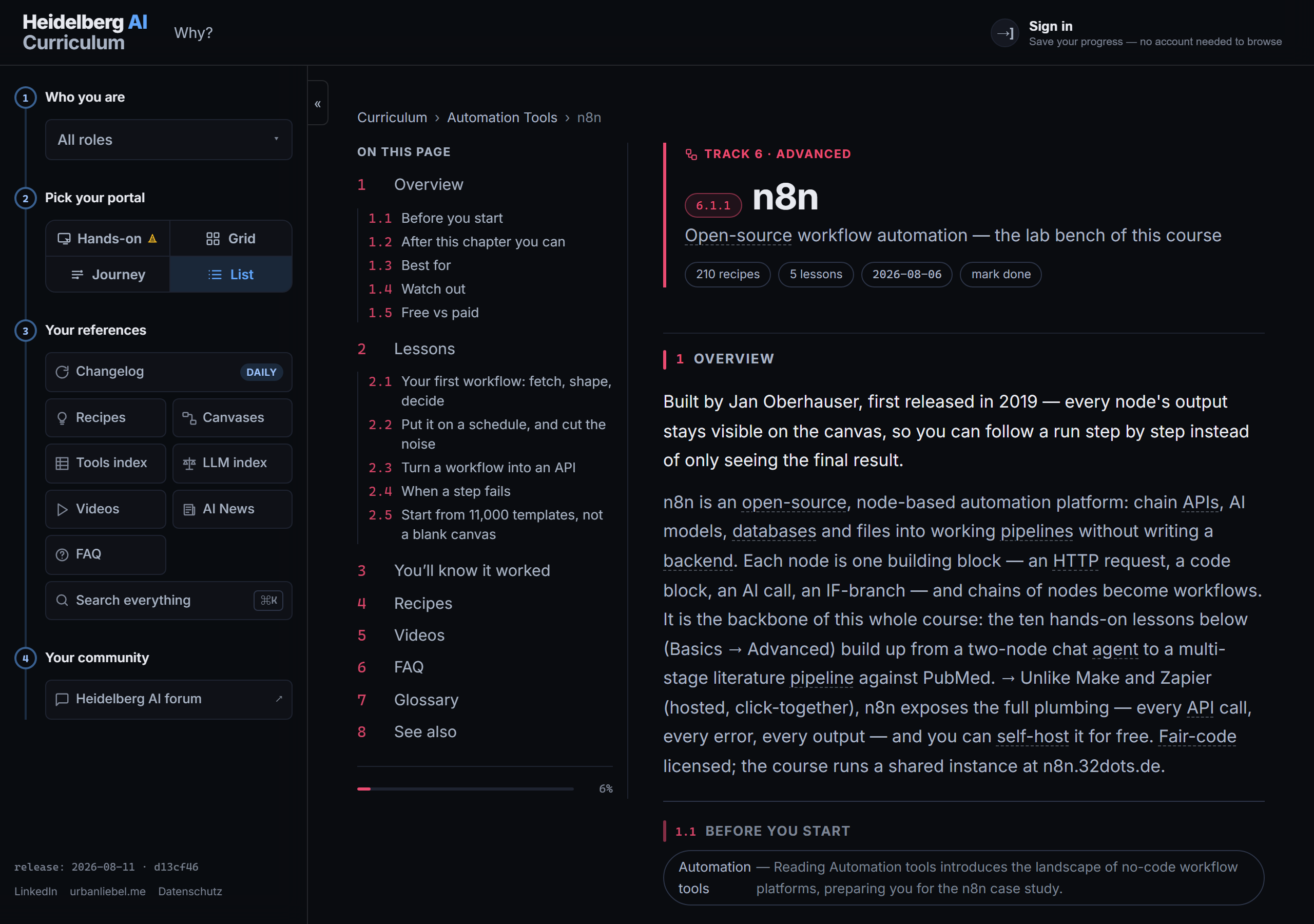Collapse the sidebar with the double-chevron icon
The height and width of the screenshot is (924, 1314).
[x=318, y=104]
